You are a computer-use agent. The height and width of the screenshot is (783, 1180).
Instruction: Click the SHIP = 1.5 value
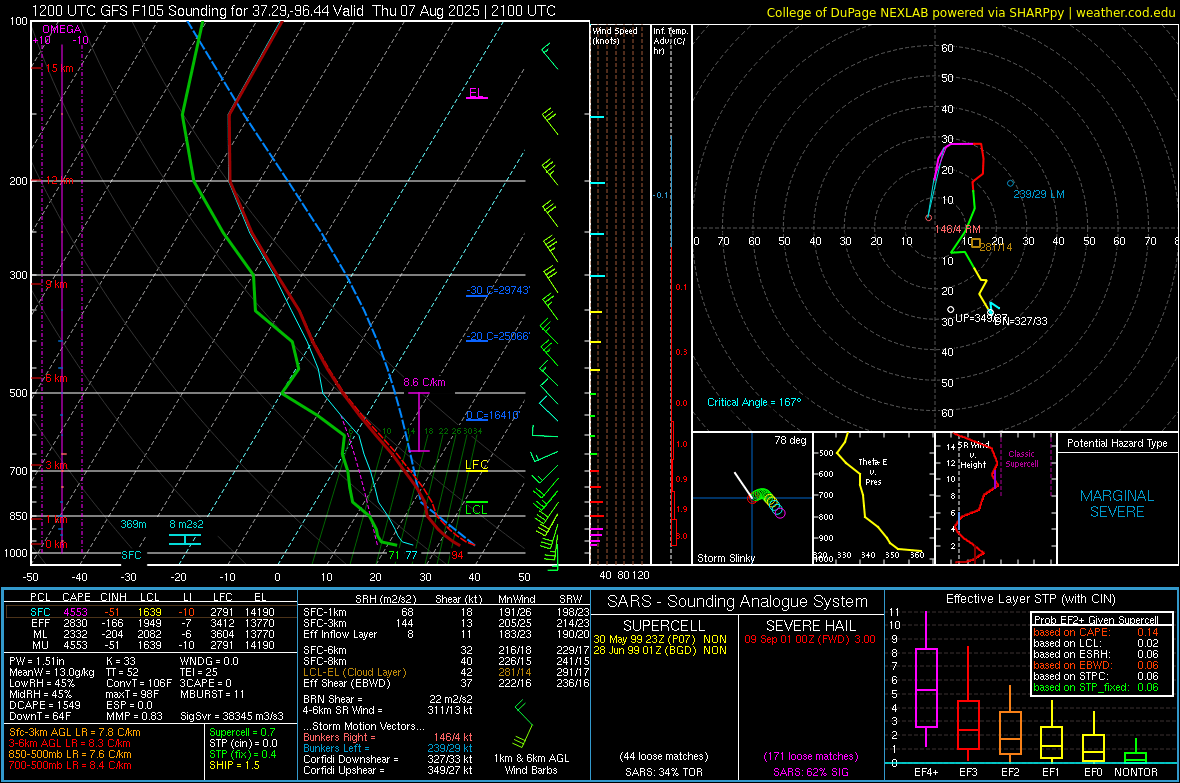click(x=234, y=765)
